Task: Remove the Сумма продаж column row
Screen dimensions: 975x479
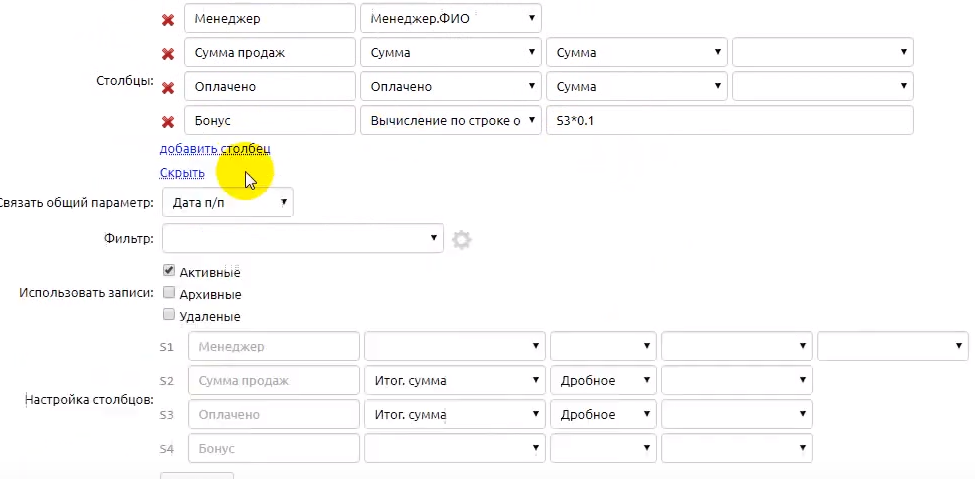Action: 168,54
